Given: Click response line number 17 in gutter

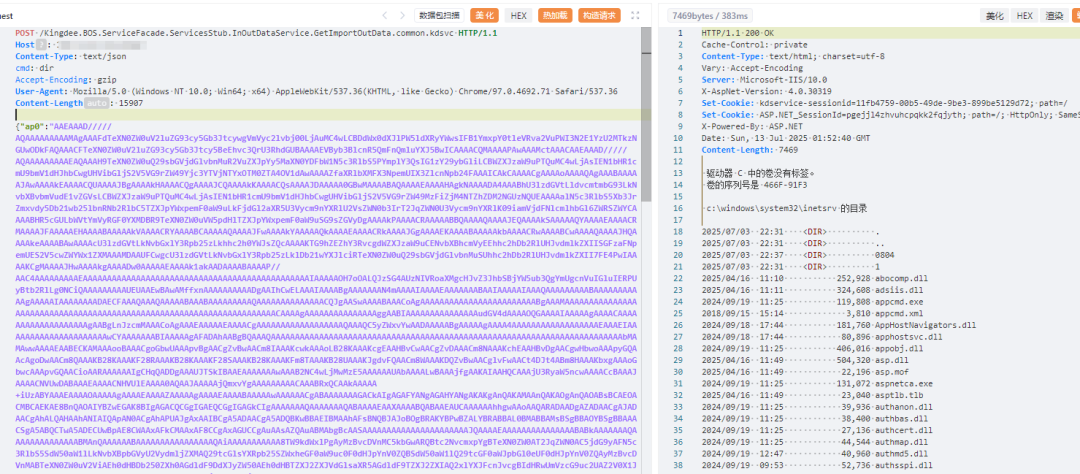Looking at the screenshot, I should [x=679, y=220].
